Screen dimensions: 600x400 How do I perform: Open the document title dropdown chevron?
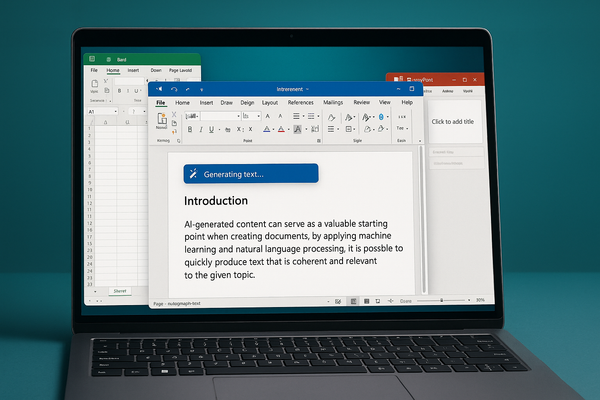308,89
